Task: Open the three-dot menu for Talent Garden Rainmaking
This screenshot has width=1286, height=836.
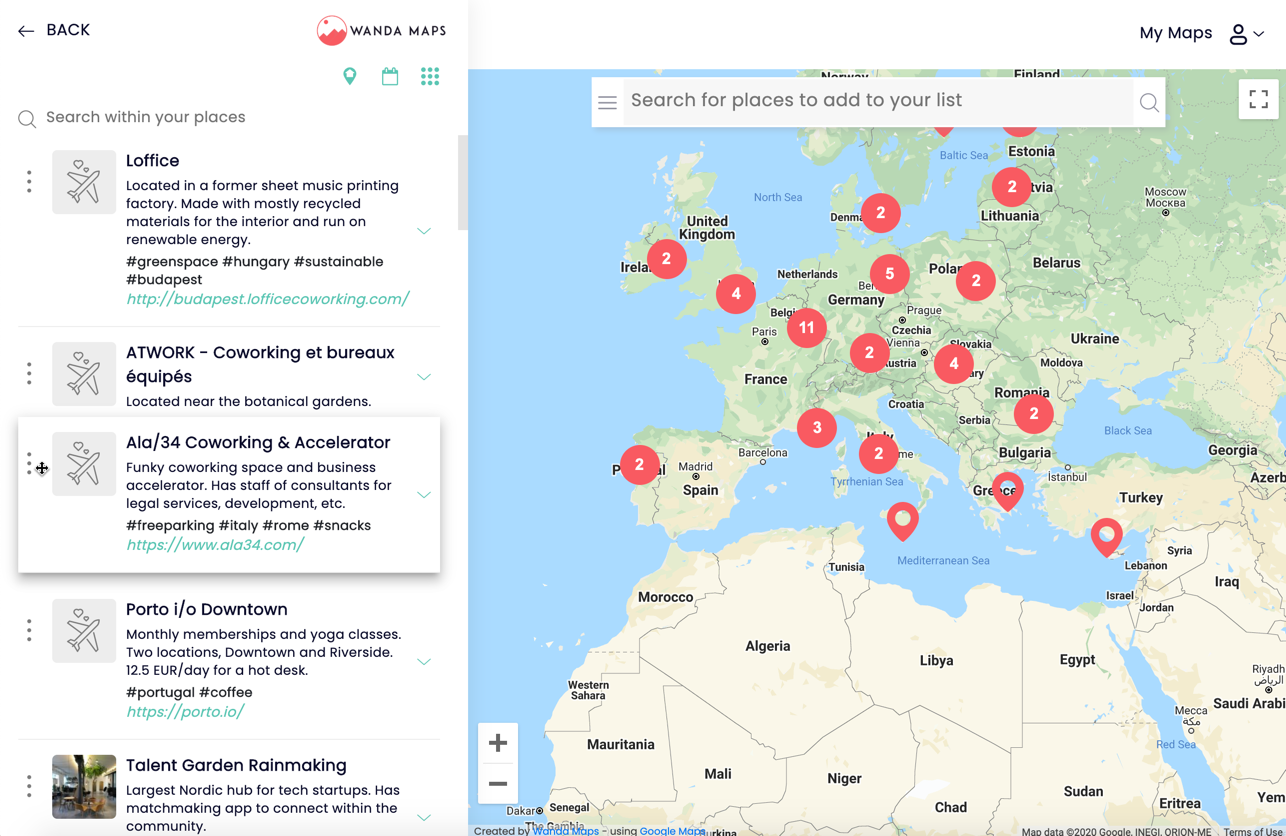Action: click(x=29, y=786)
